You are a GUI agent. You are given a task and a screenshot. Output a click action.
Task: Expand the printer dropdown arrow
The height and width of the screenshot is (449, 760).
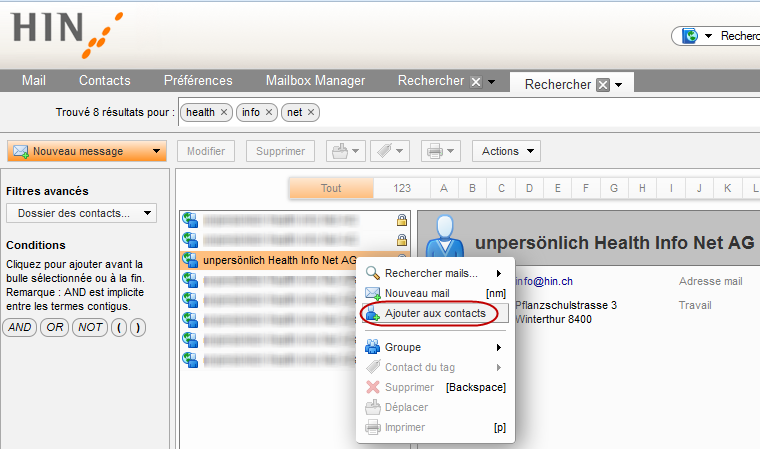[x=451, y=151]
